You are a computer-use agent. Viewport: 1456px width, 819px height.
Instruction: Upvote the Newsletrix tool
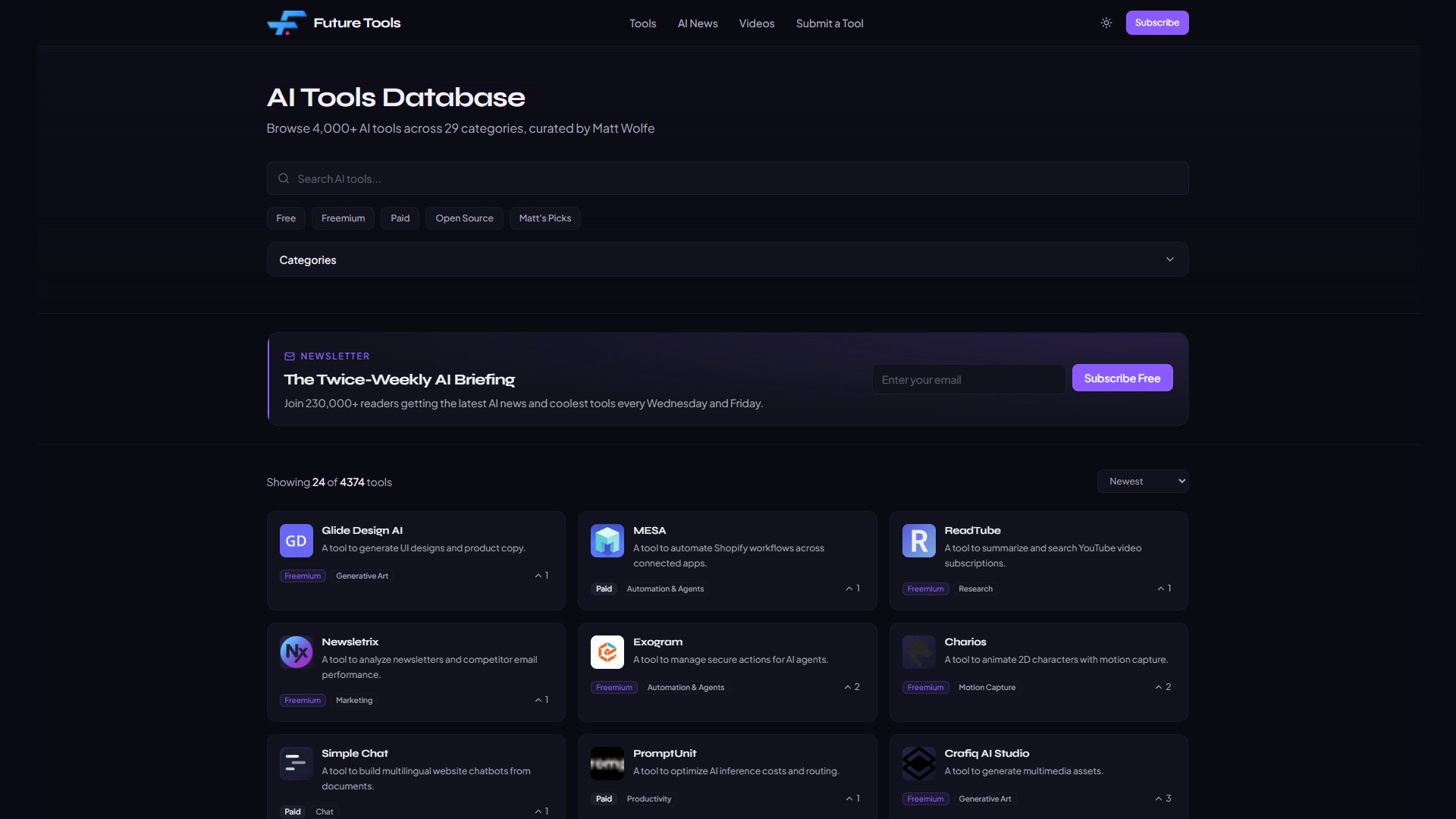[x=541, y=700]
